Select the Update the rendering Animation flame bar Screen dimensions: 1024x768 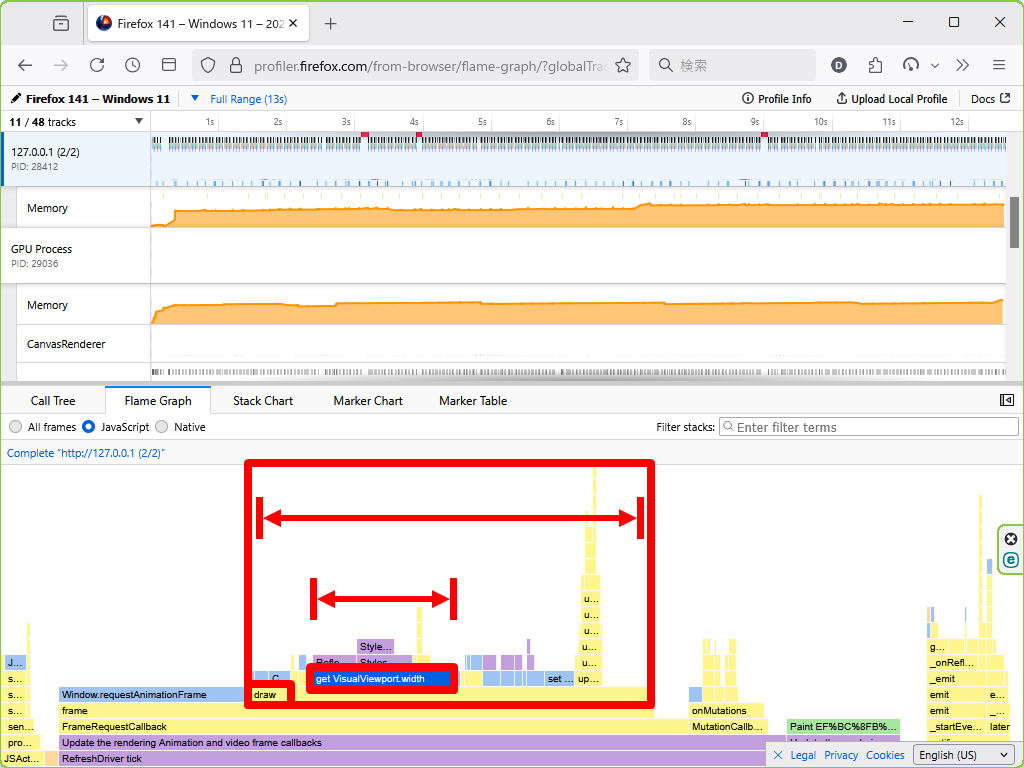click(422, 743)
